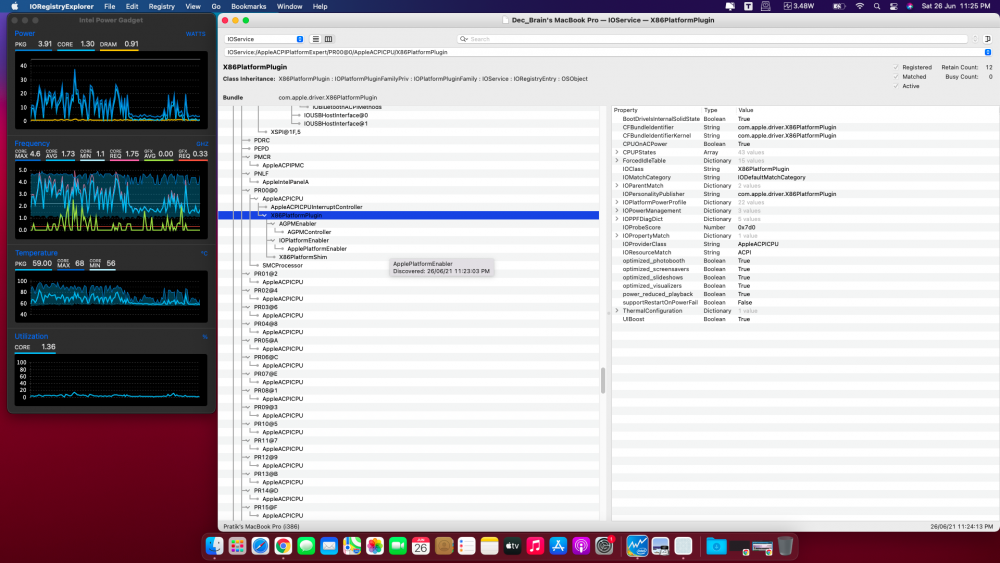Expand the ForcedIdleTable dictionary
The image size is (1000, 563).
(x=617, y=161)
